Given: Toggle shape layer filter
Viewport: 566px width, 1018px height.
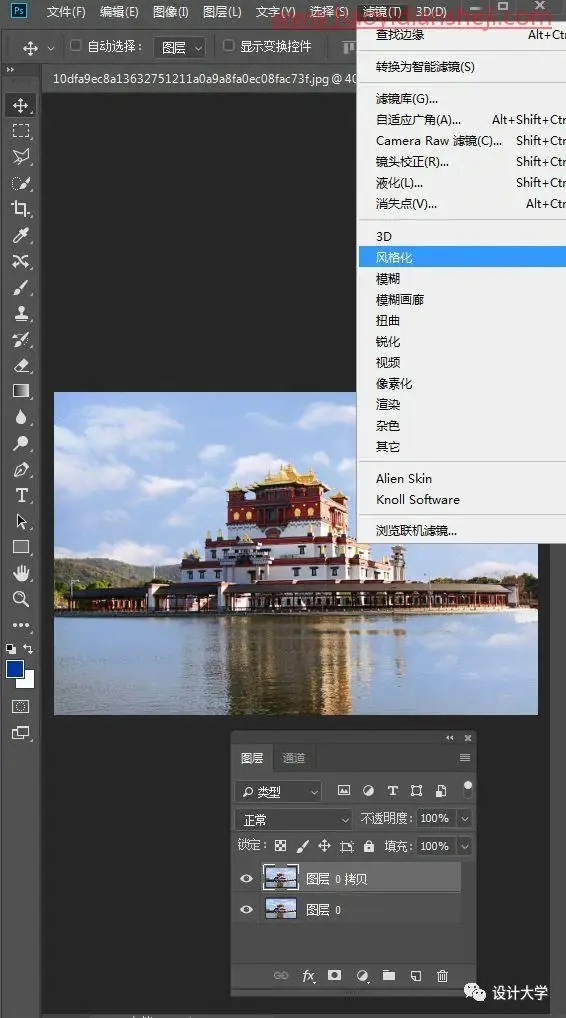Looking at the screenshot, I should coord(417,790).
